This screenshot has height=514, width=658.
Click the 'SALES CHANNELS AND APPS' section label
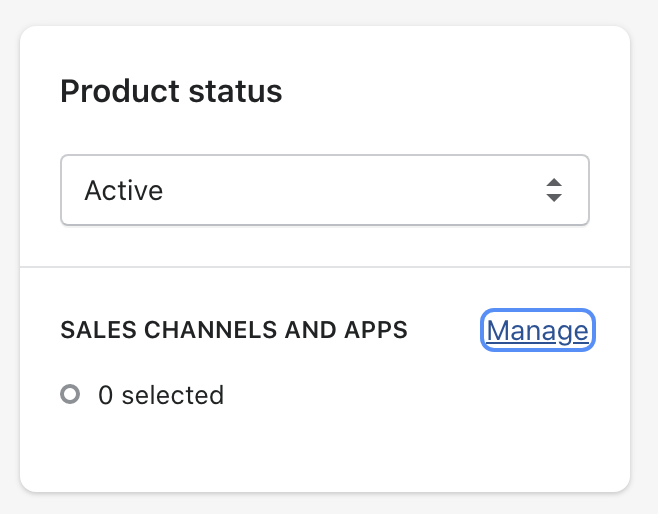(234, 330)
